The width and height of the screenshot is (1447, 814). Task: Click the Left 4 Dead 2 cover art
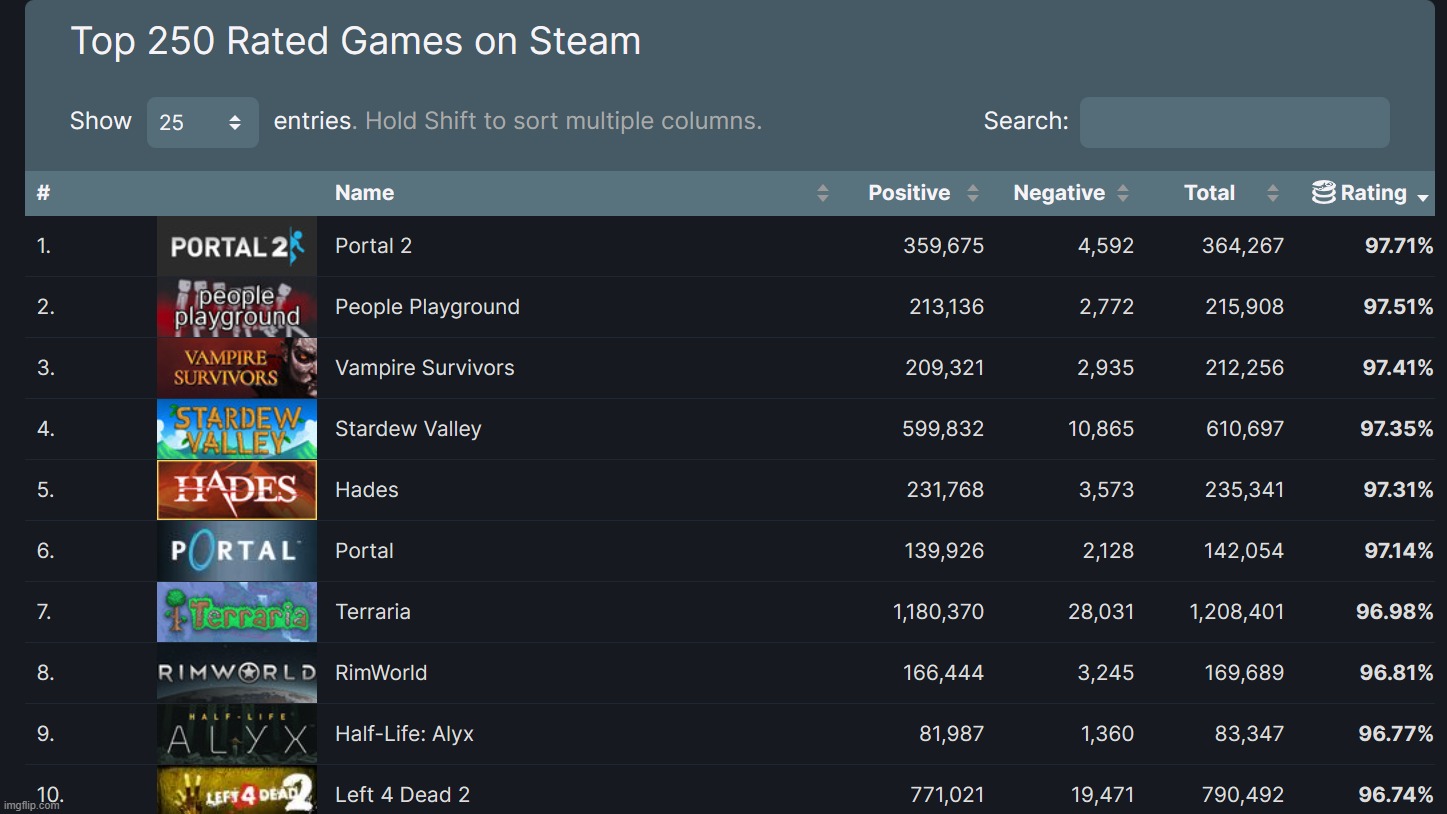coord(236,791)
